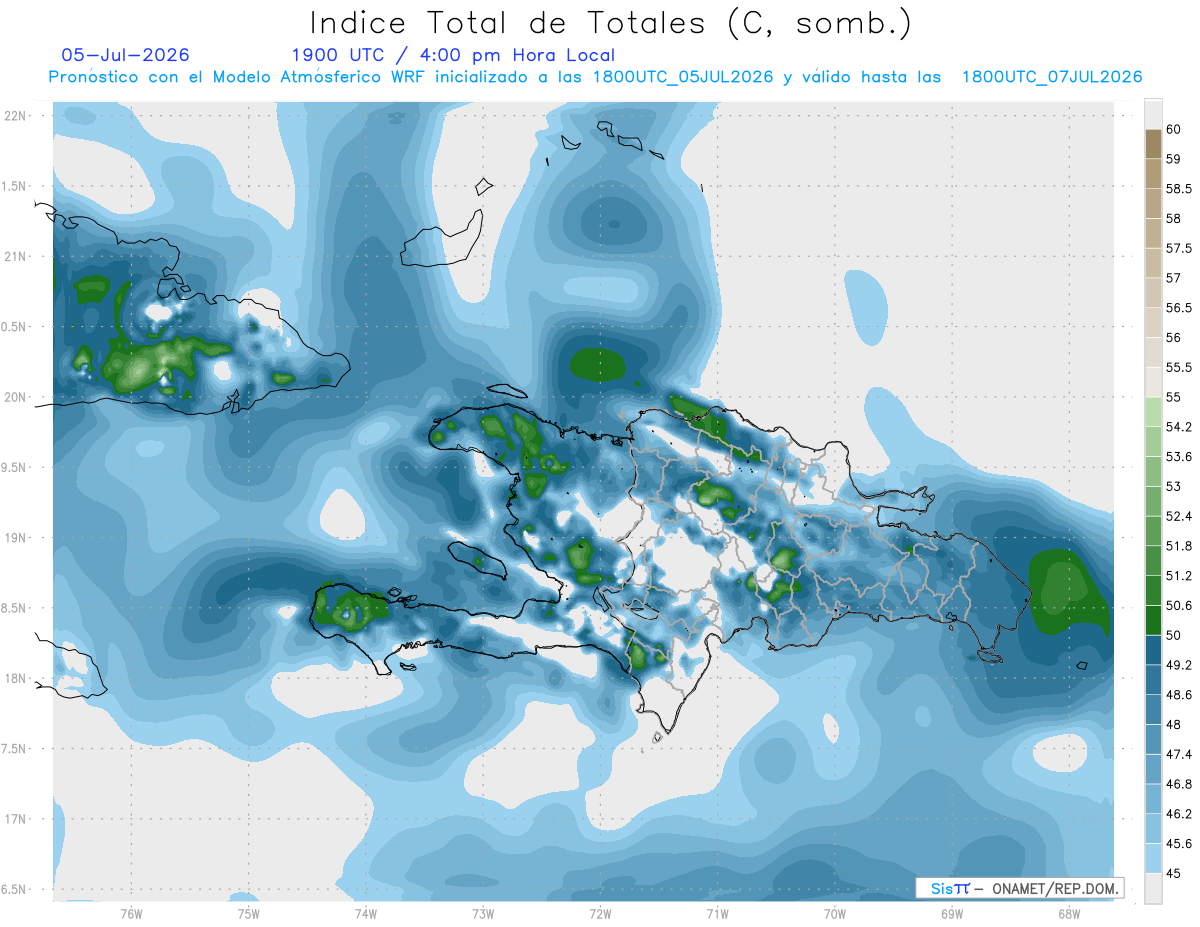This screenshot has width=1200, height=927.
Task: Click the '68W' longitude label
Action: 1069,913
